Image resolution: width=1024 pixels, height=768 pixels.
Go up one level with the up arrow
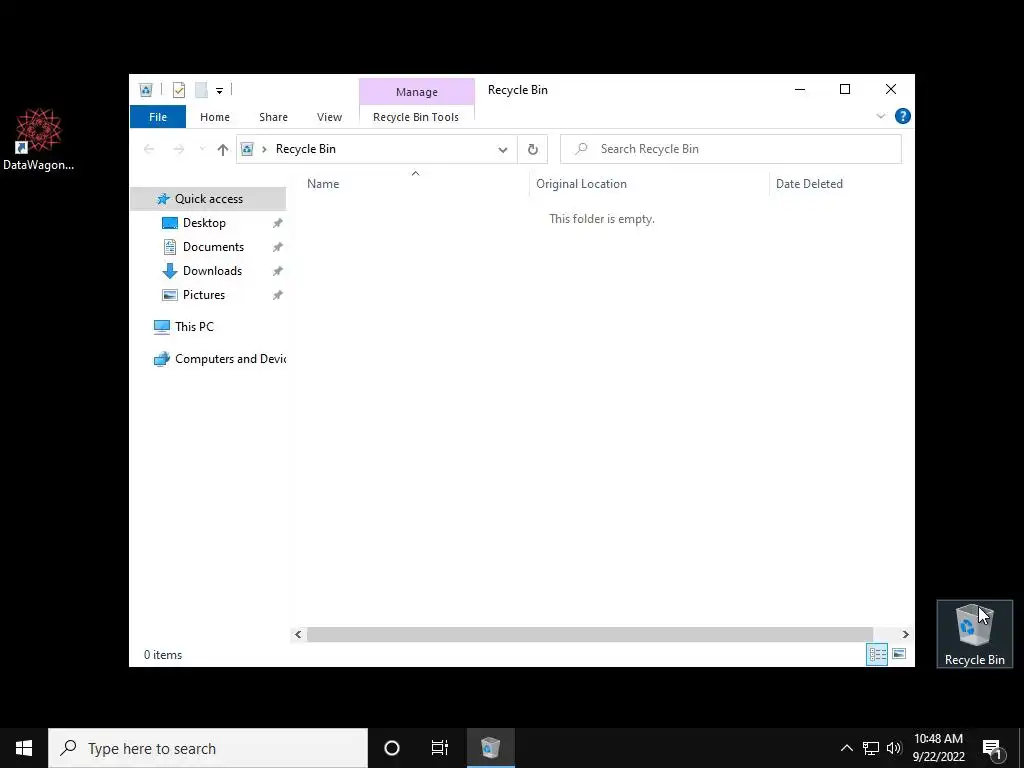(223, 150)
